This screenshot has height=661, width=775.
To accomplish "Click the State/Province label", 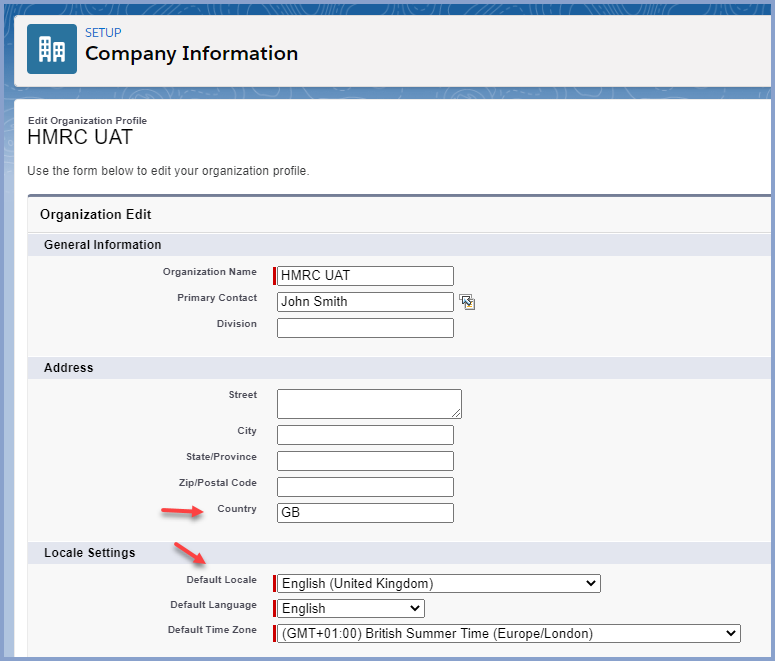I will pyautogui.click(x=221, y=457).
